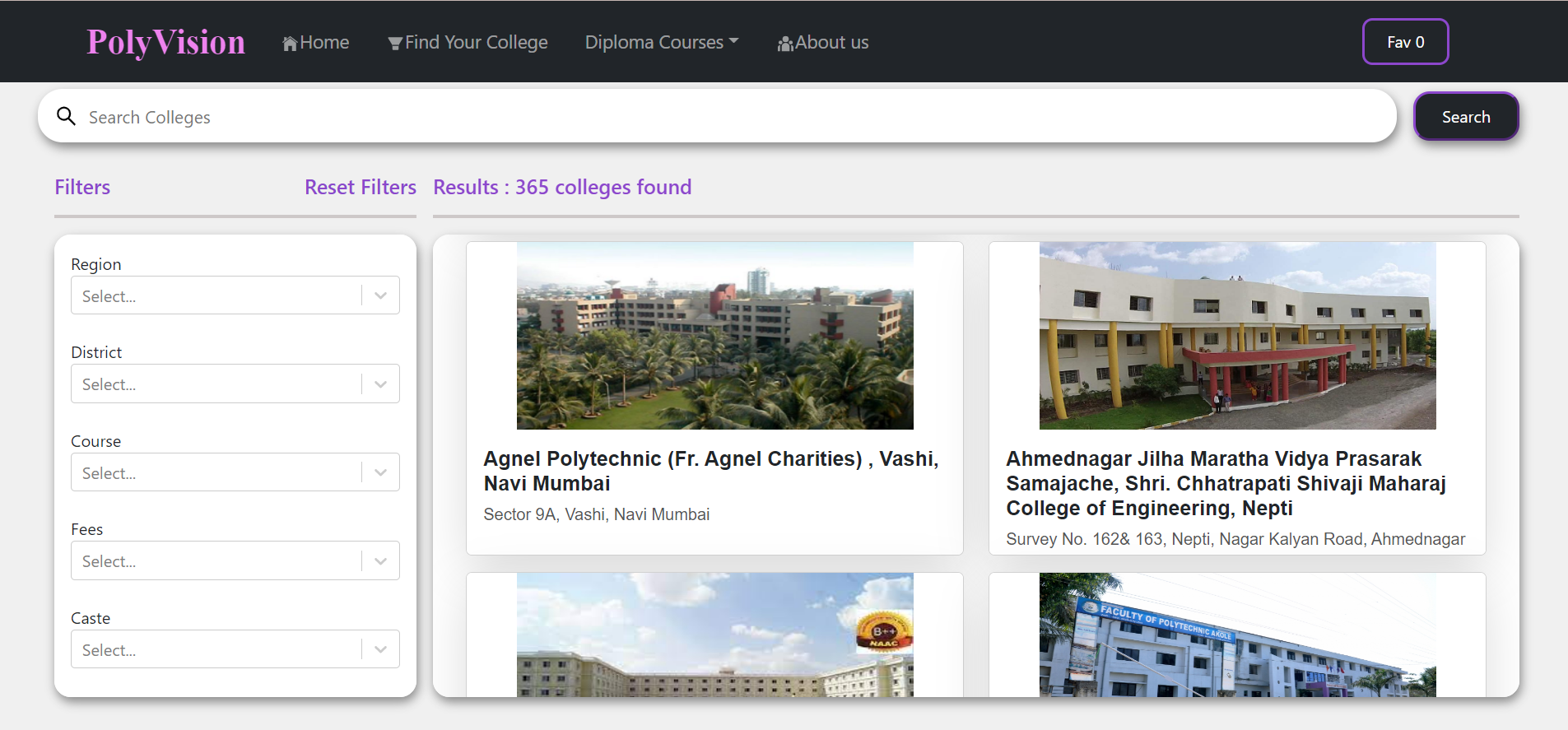Viewport: 1568px width, 730px height.
Task: Open the About us page
Action: coord(831,42)
